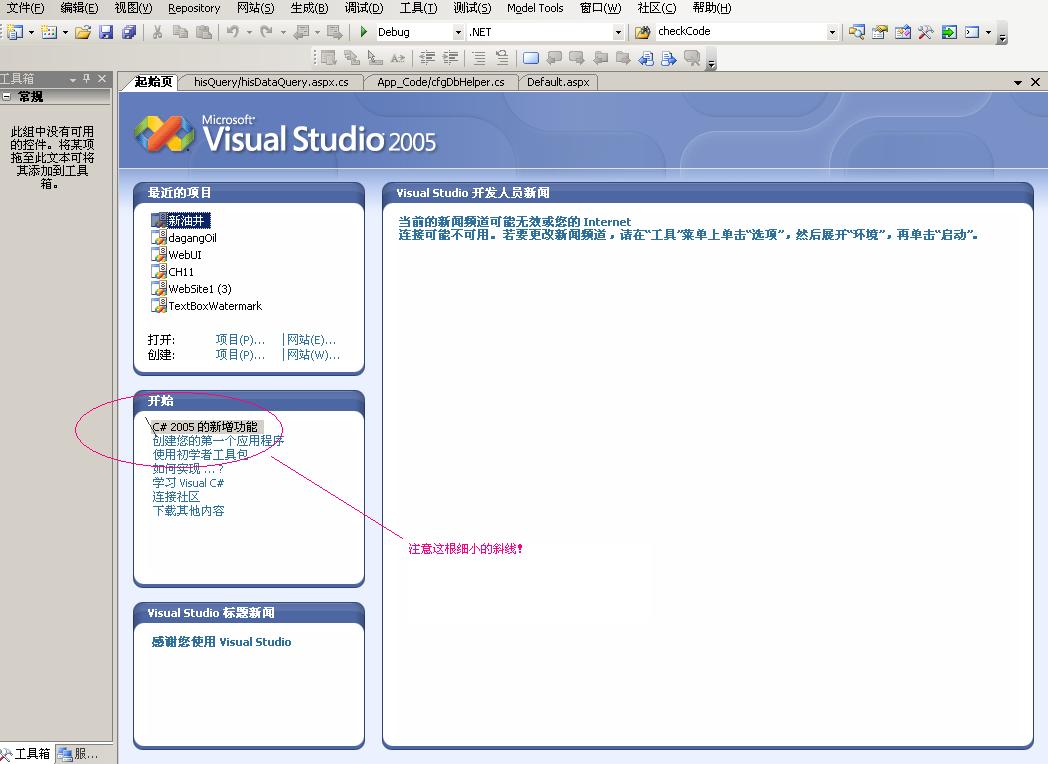Open recent project WebSite1 (3)
Viewport: 1048px width, 764px height.
pos(192,289)
